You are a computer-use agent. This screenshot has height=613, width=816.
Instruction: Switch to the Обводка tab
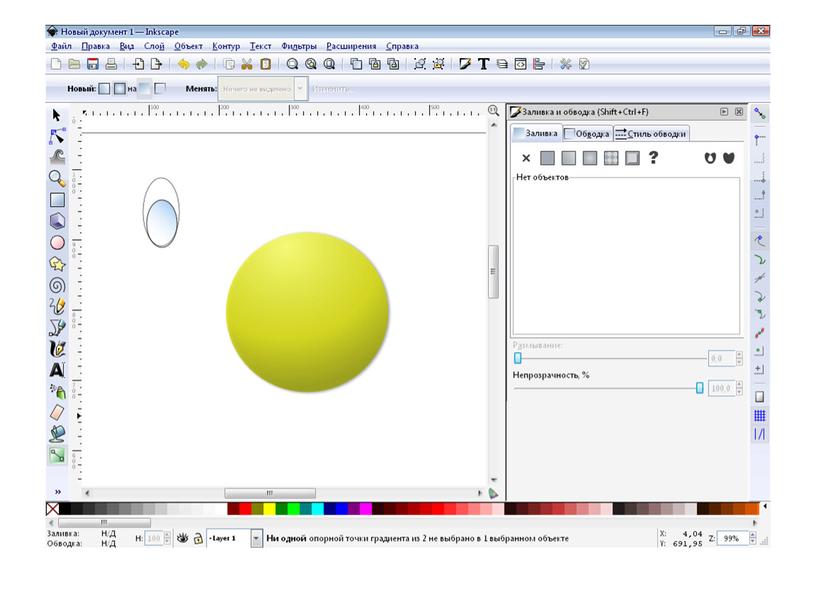tap(588, 134)
